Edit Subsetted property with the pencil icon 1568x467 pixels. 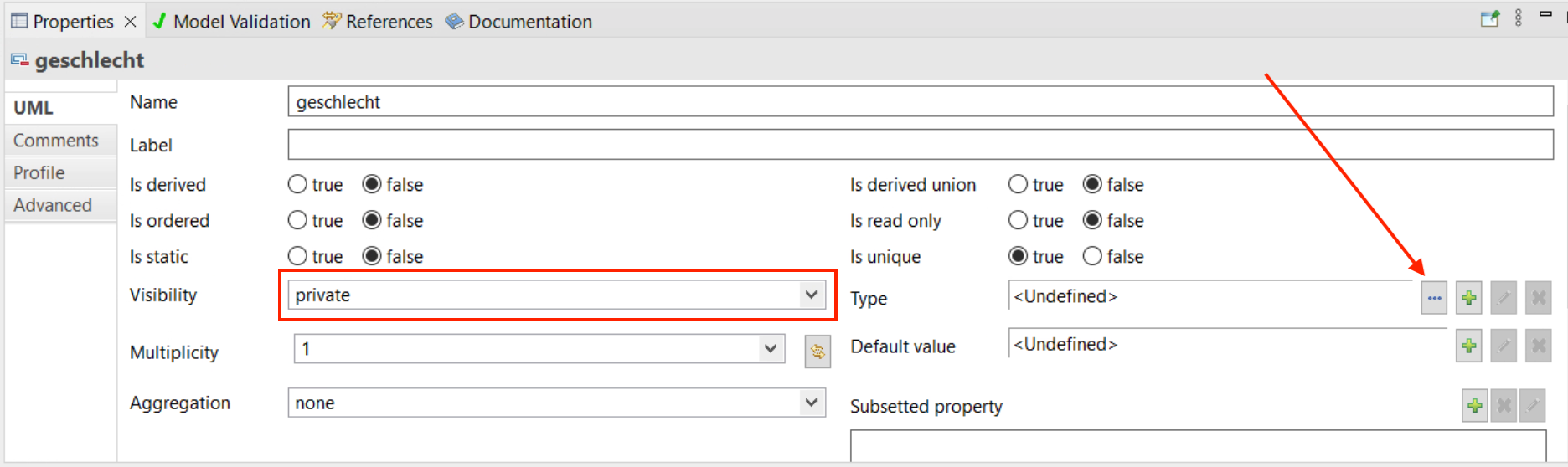[x=1533, y=406]
